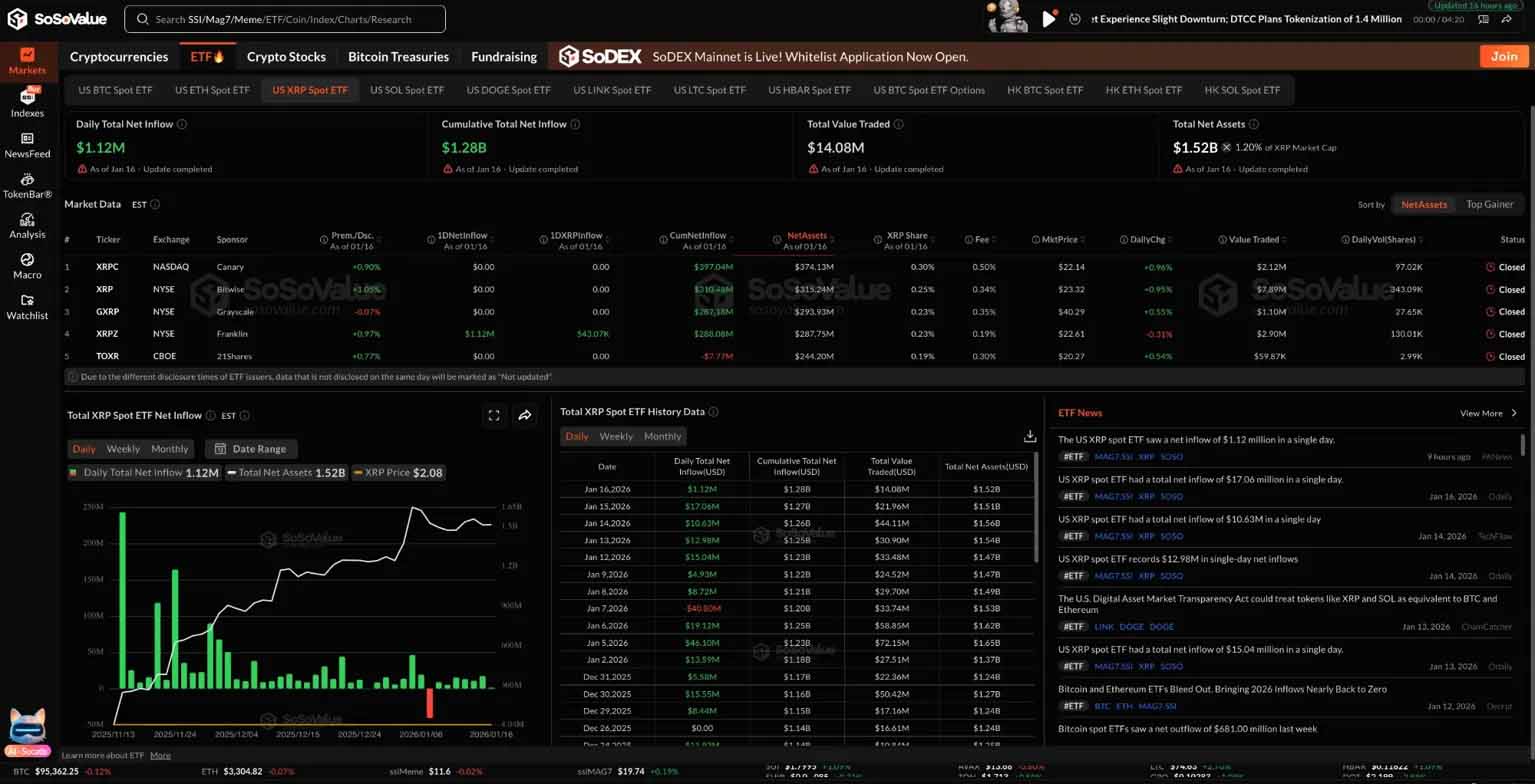Open the NewsFeed sidebar section

[27, 145]
